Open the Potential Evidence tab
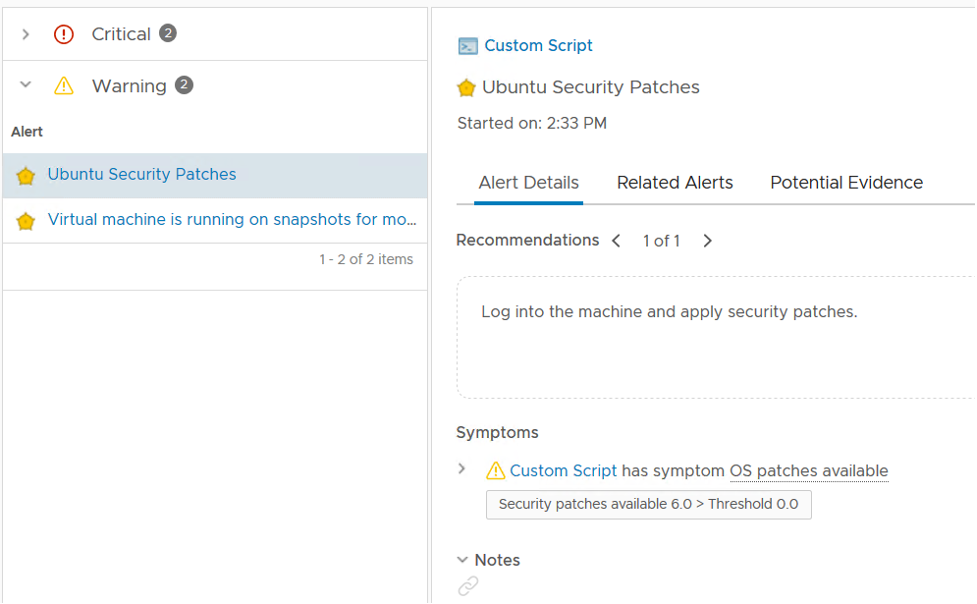Viewport: 977px width, 604px height. [846, 183]
